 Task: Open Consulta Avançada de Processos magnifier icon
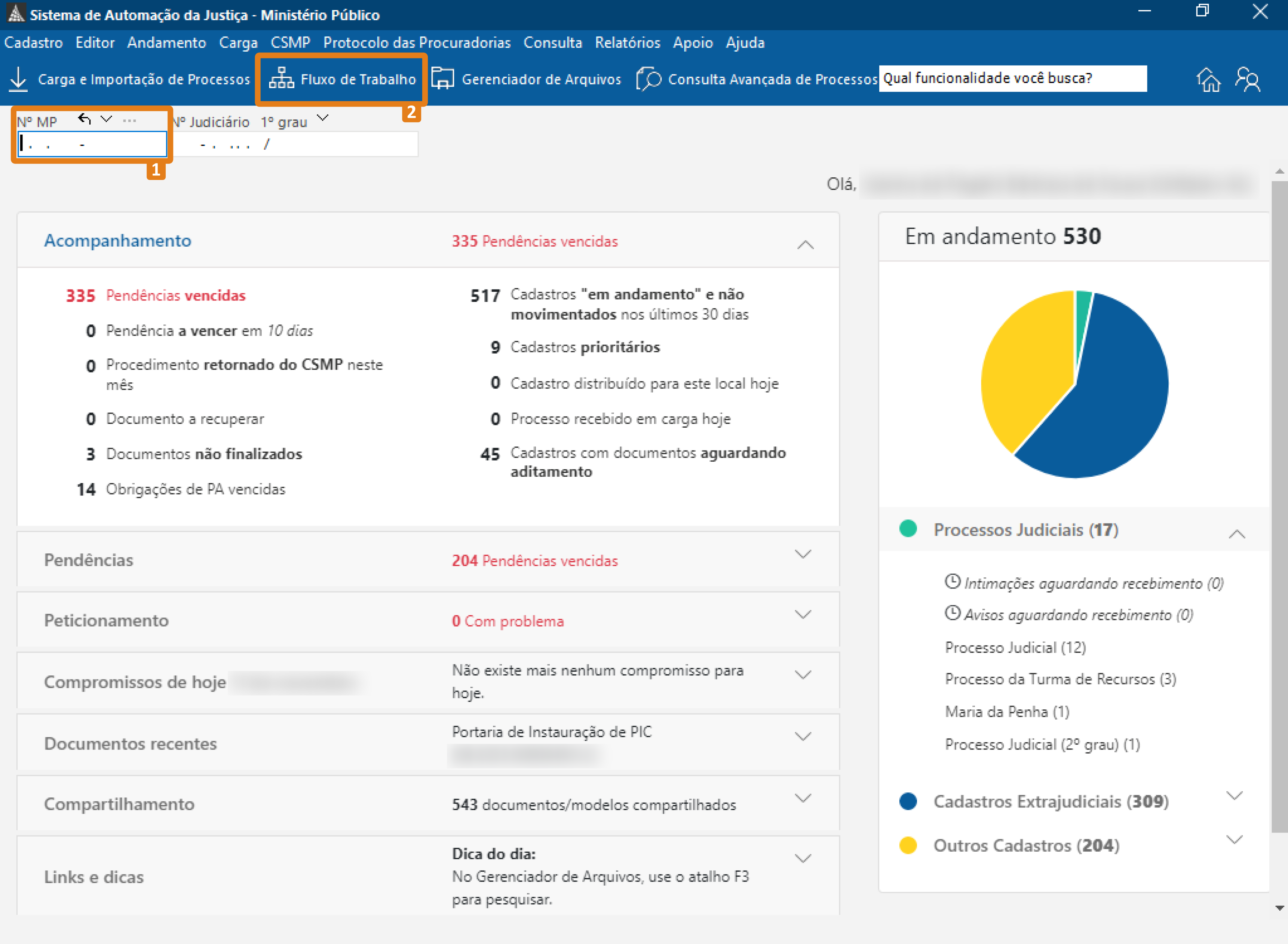click(648, 79)
